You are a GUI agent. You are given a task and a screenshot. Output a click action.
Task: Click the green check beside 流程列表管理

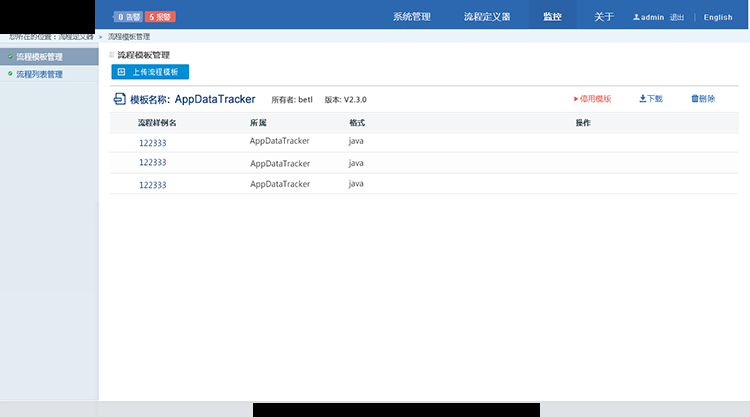10,74
